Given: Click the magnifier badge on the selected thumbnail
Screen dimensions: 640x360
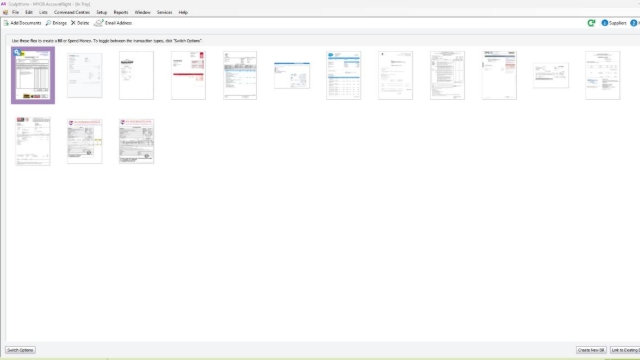Looking at the screenshot, I should click(17, 52).
